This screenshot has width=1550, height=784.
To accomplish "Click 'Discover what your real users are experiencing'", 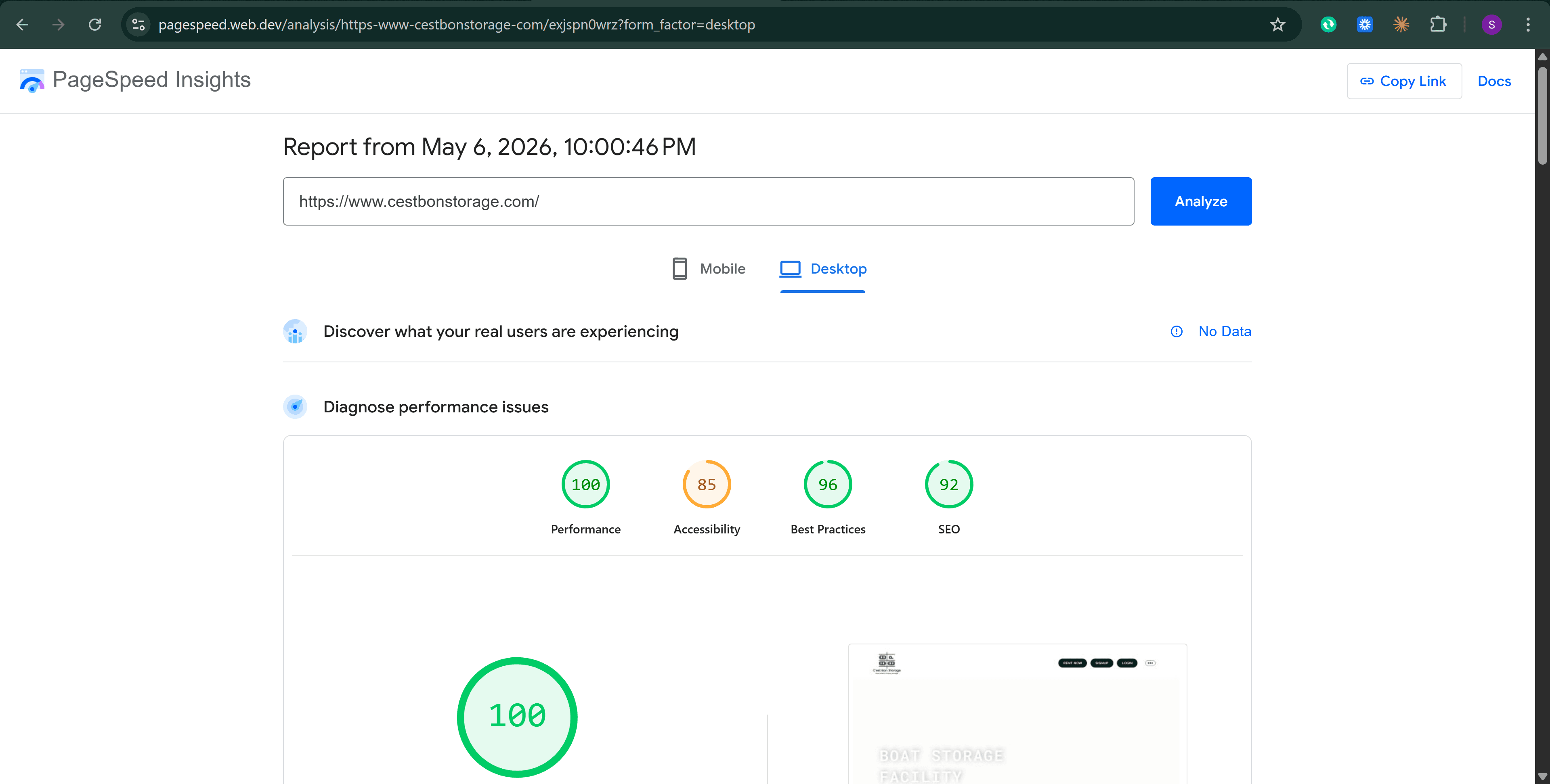I will (501, 331).
